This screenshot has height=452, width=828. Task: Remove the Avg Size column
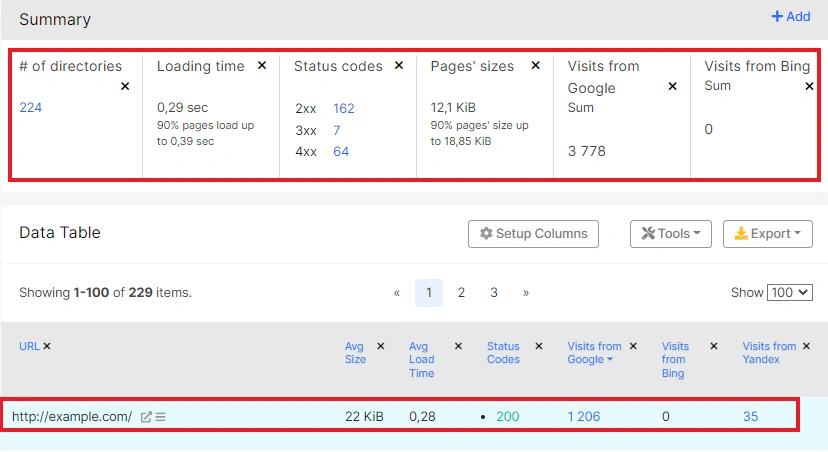coord(385,347)
